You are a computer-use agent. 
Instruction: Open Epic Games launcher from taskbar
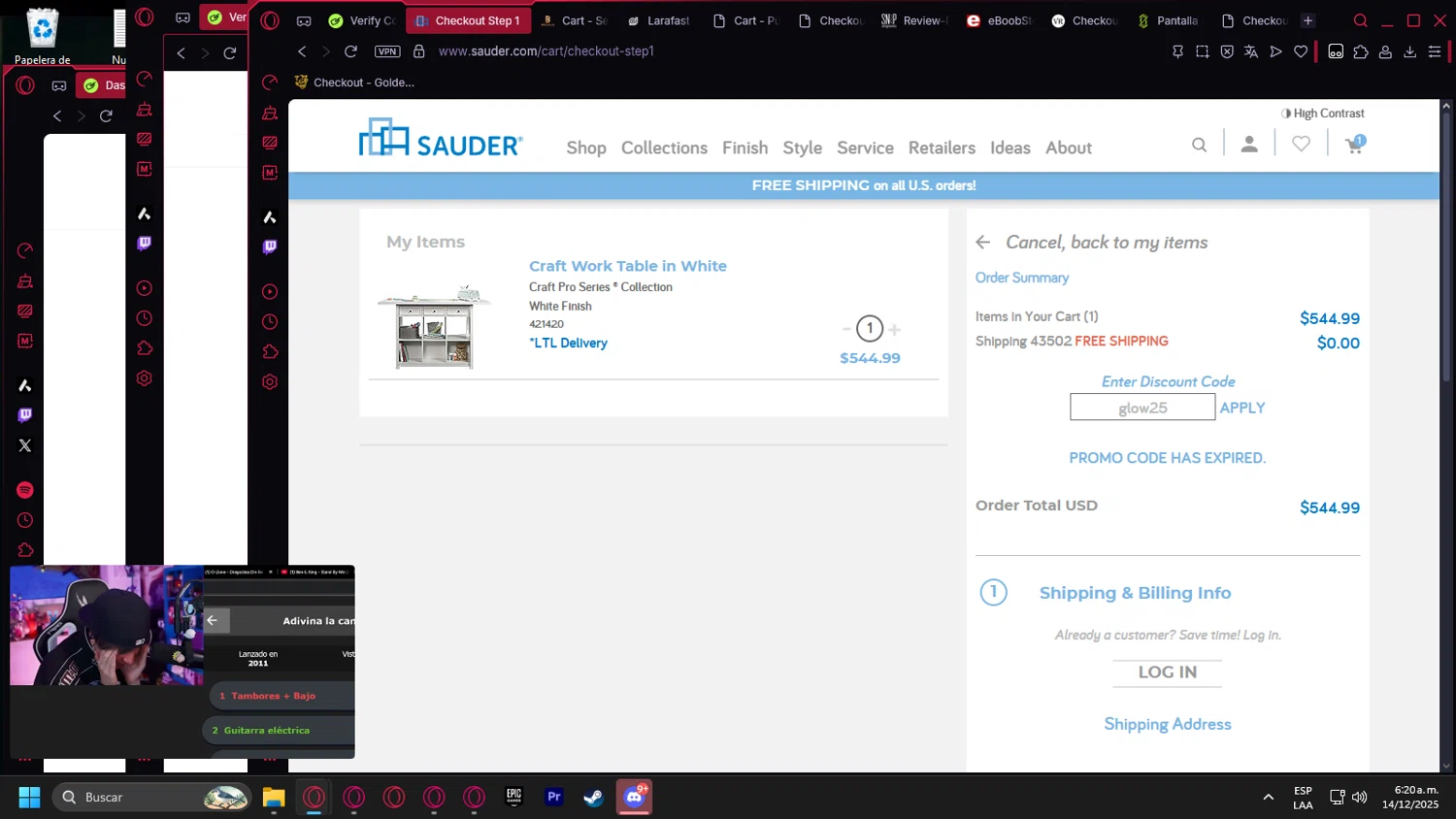514,797
